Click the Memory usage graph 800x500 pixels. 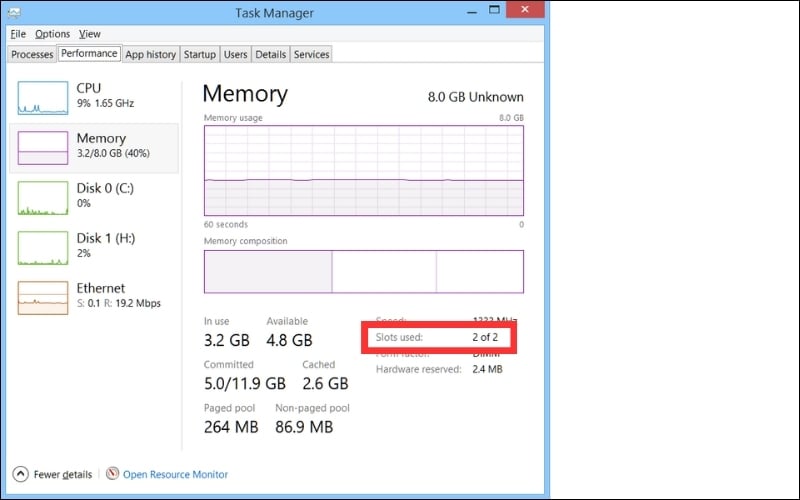(x=364, y=170)
